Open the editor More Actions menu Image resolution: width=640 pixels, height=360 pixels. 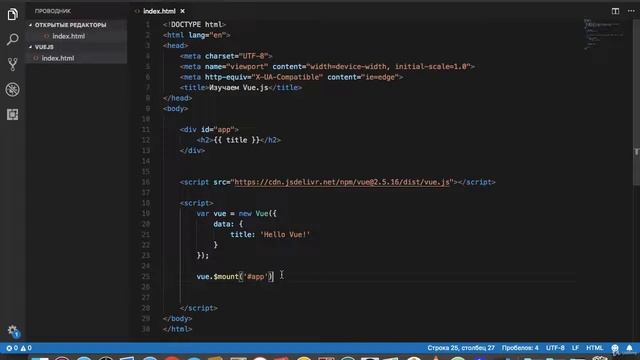(631, 11)
